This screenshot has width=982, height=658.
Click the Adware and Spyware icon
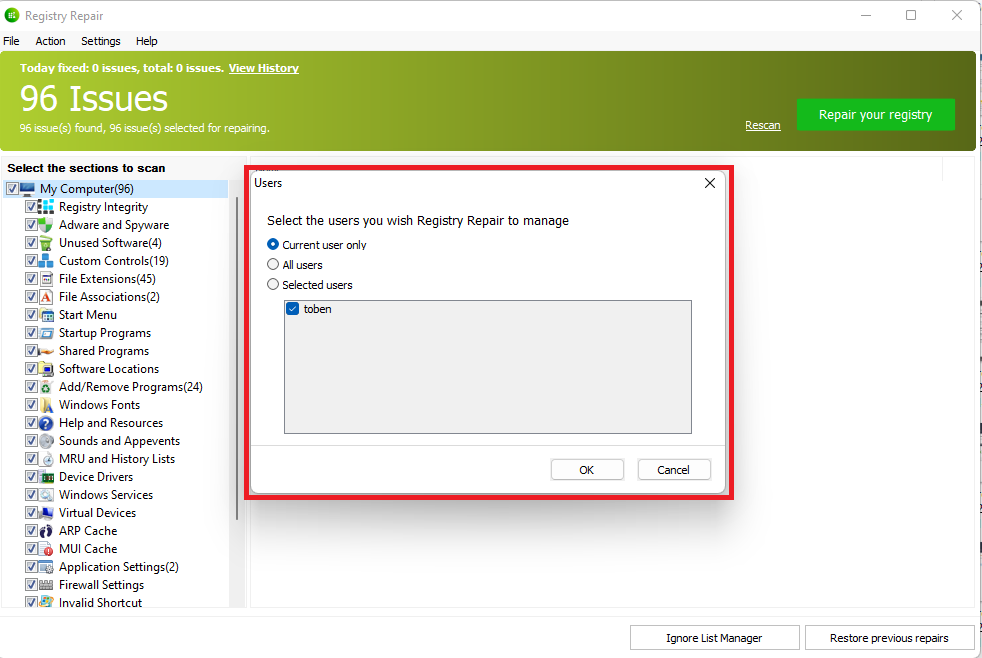46,225
